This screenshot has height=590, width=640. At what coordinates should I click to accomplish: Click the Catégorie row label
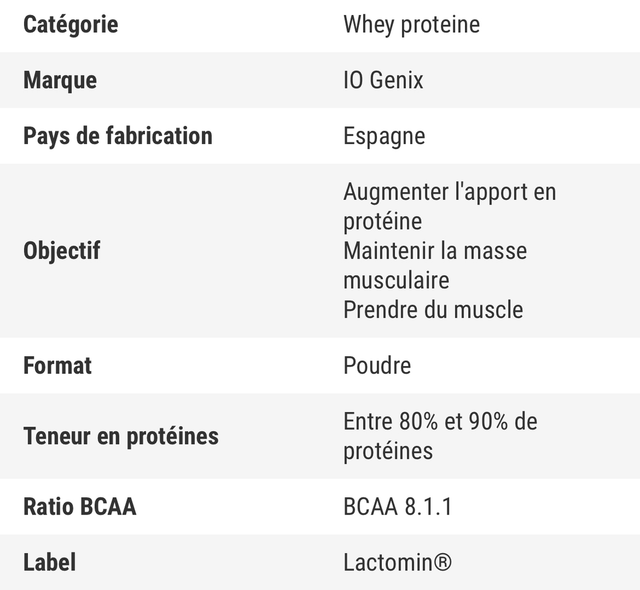70,24
